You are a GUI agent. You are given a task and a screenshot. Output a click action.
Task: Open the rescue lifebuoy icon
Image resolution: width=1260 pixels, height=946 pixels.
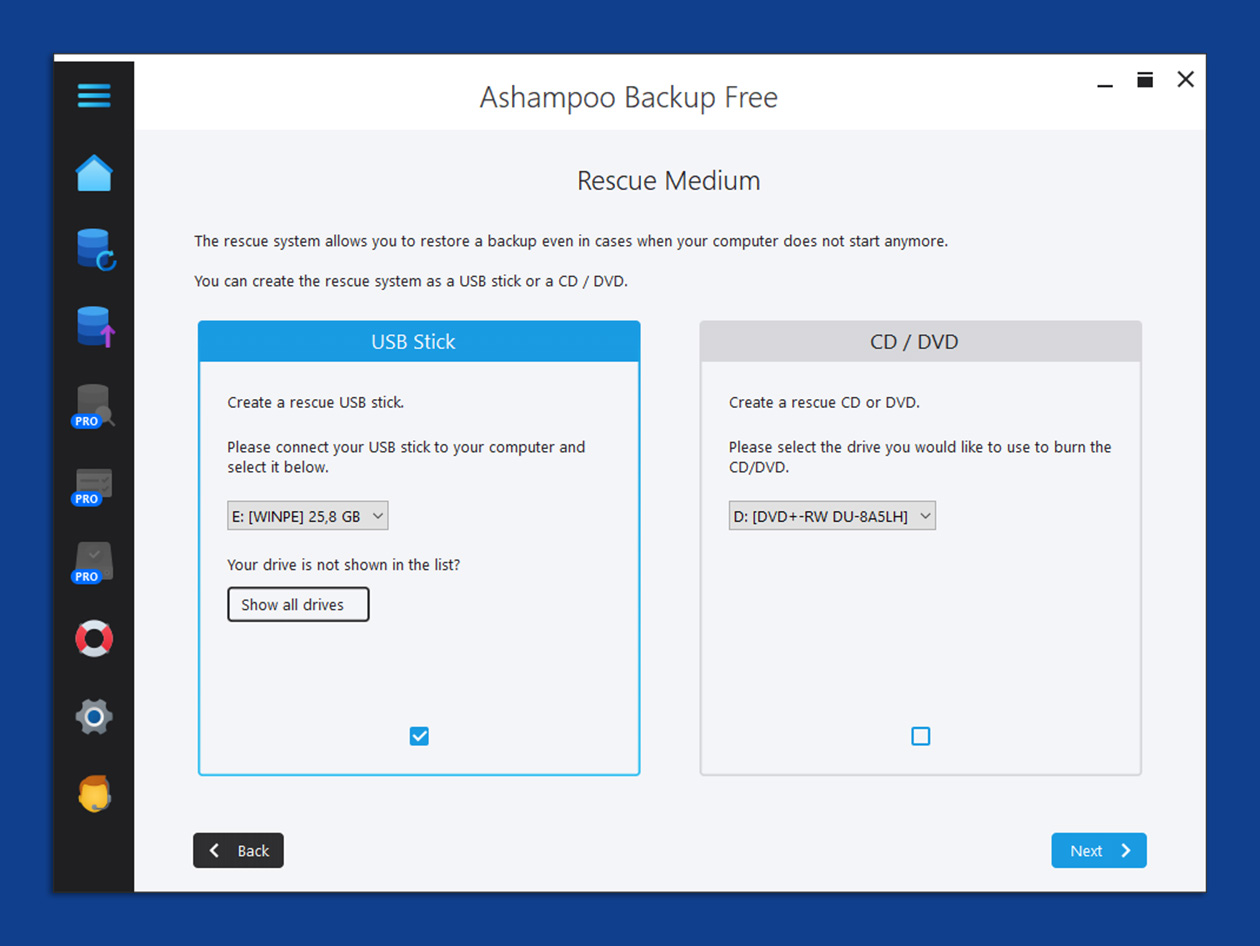coord(94,638)
